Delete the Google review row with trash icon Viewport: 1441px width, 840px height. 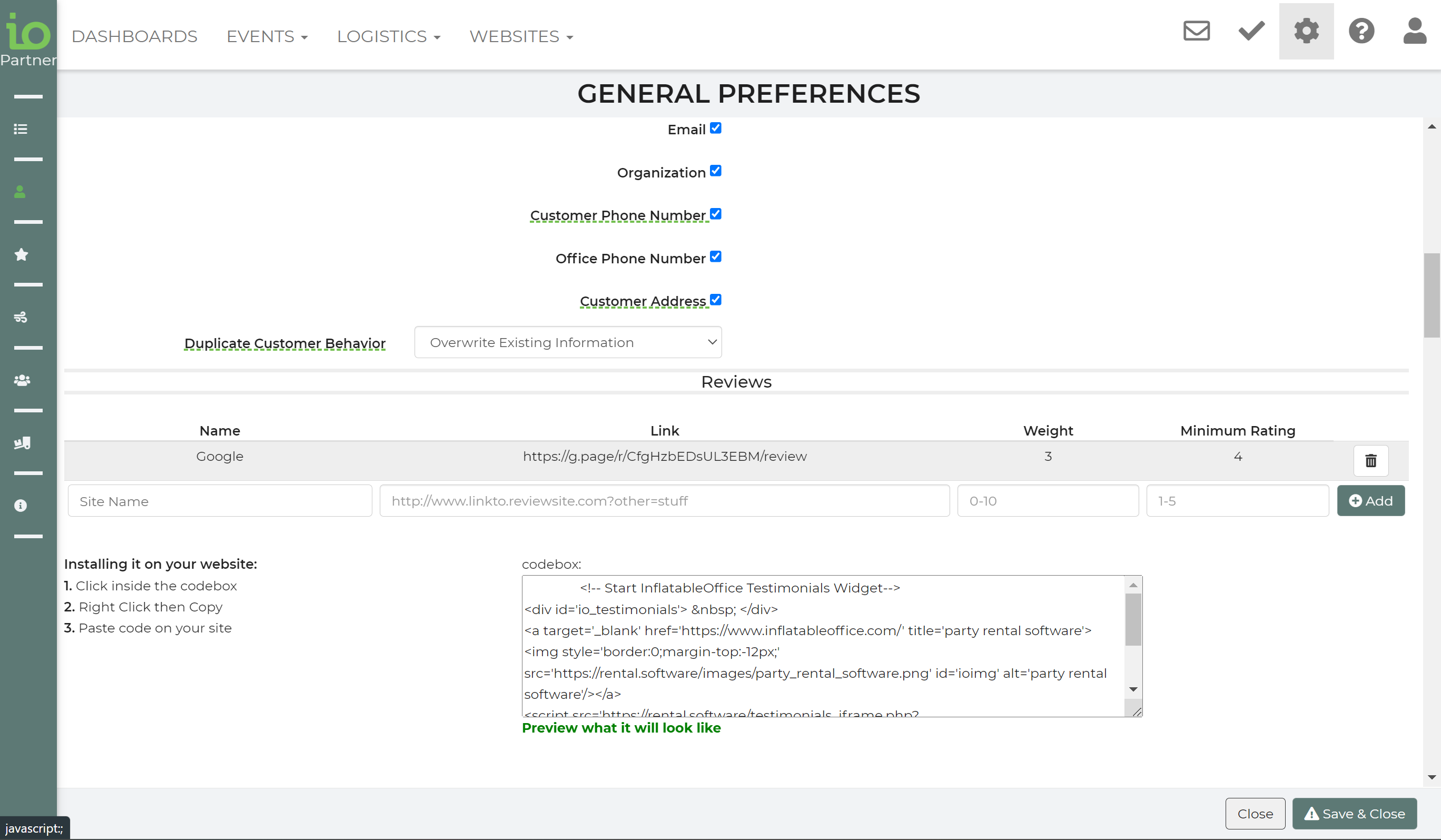(1370, 460)
